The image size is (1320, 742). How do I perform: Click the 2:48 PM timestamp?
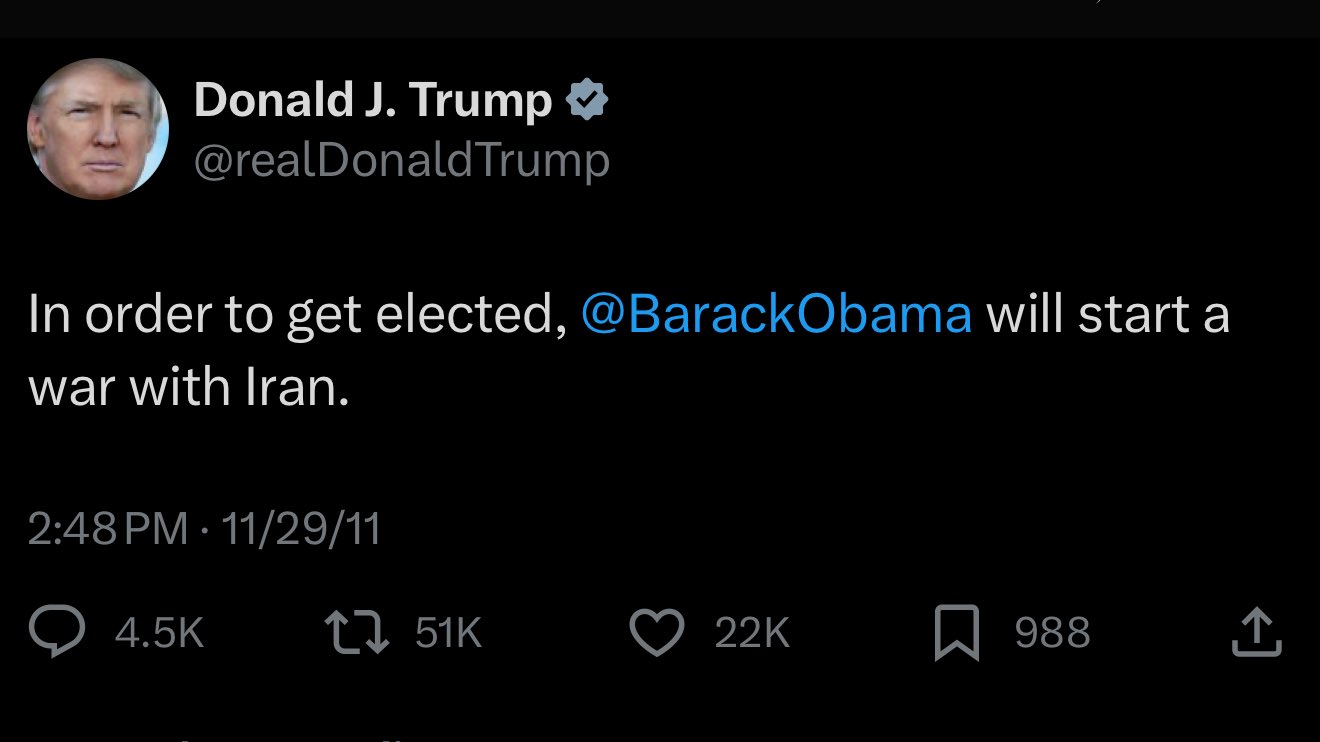pos(107,528)
